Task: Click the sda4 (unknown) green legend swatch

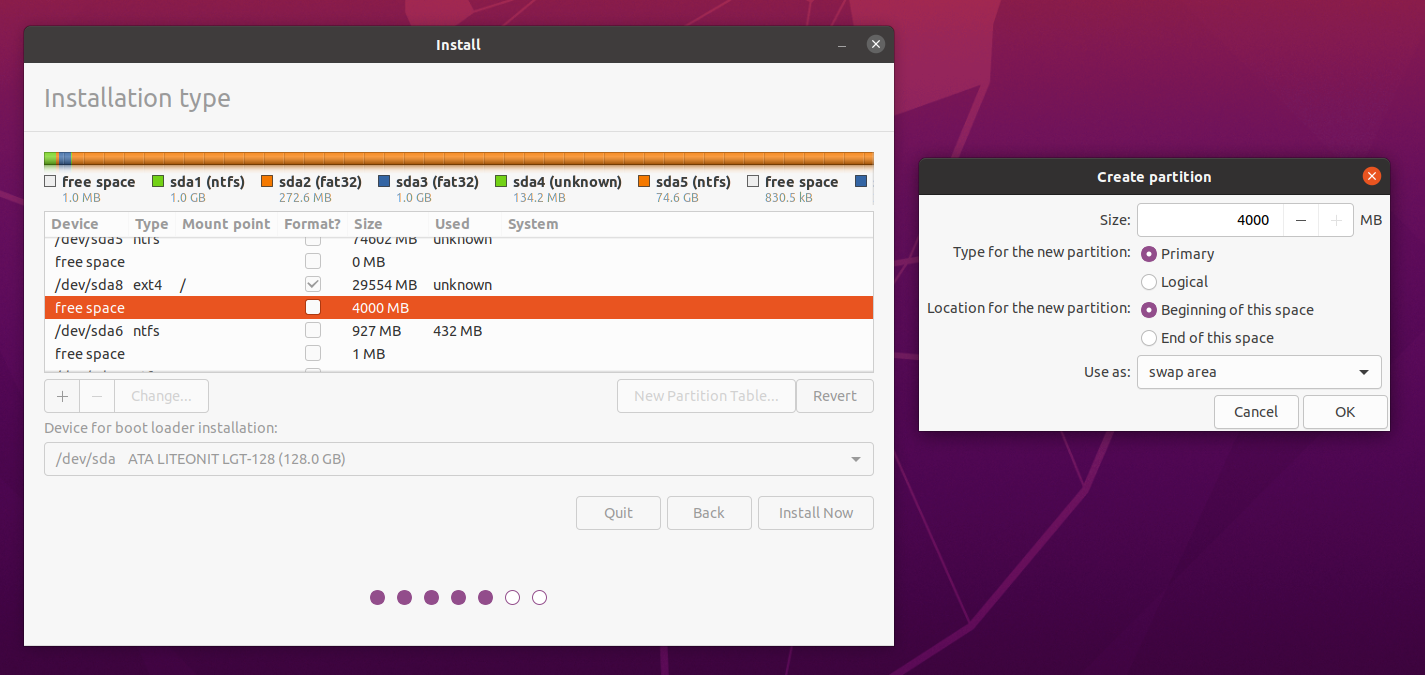Action: [x=500, y=182]
